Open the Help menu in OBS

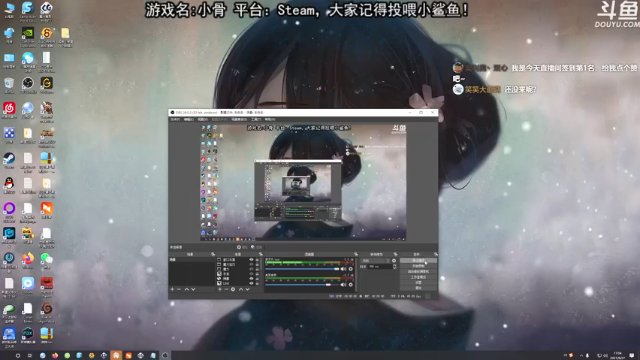point(270,119)
